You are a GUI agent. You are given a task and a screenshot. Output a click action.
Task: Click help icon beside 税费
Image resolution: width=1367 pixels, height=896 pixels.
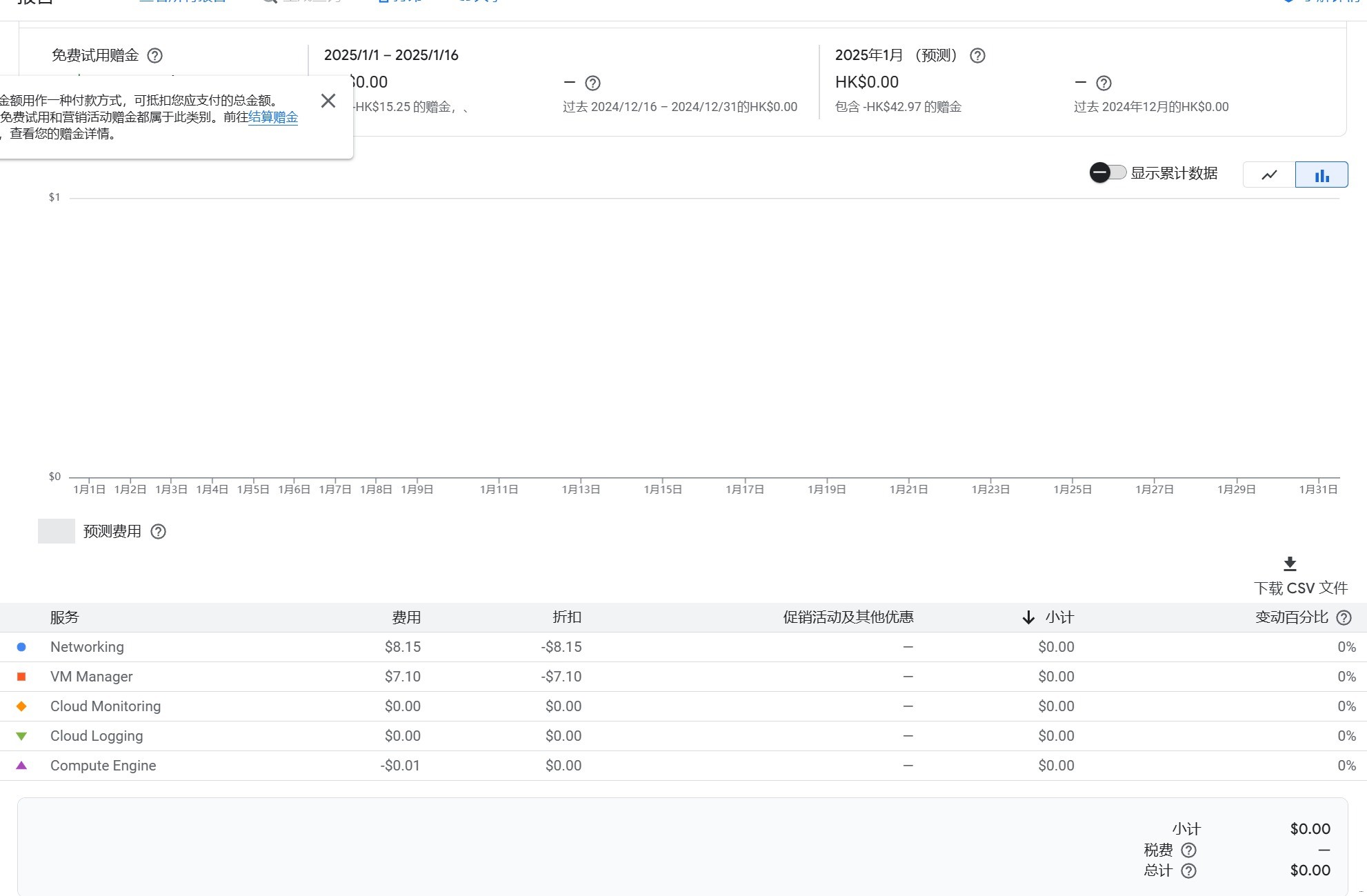point(1188,850)
